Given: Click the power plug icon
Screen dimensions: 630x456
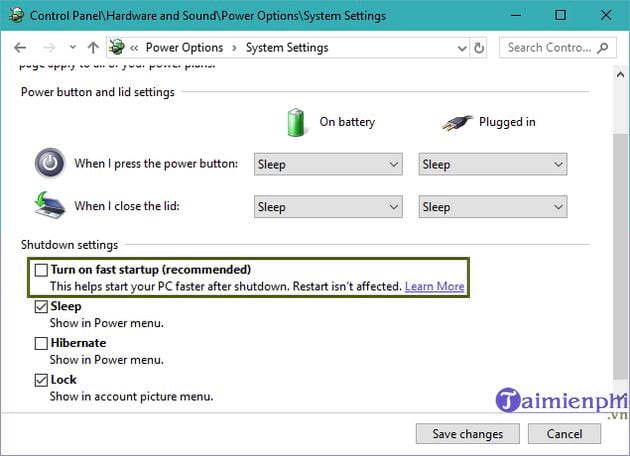Looking at the screenshot, I should pyautogui.click(x=456, y=123).
